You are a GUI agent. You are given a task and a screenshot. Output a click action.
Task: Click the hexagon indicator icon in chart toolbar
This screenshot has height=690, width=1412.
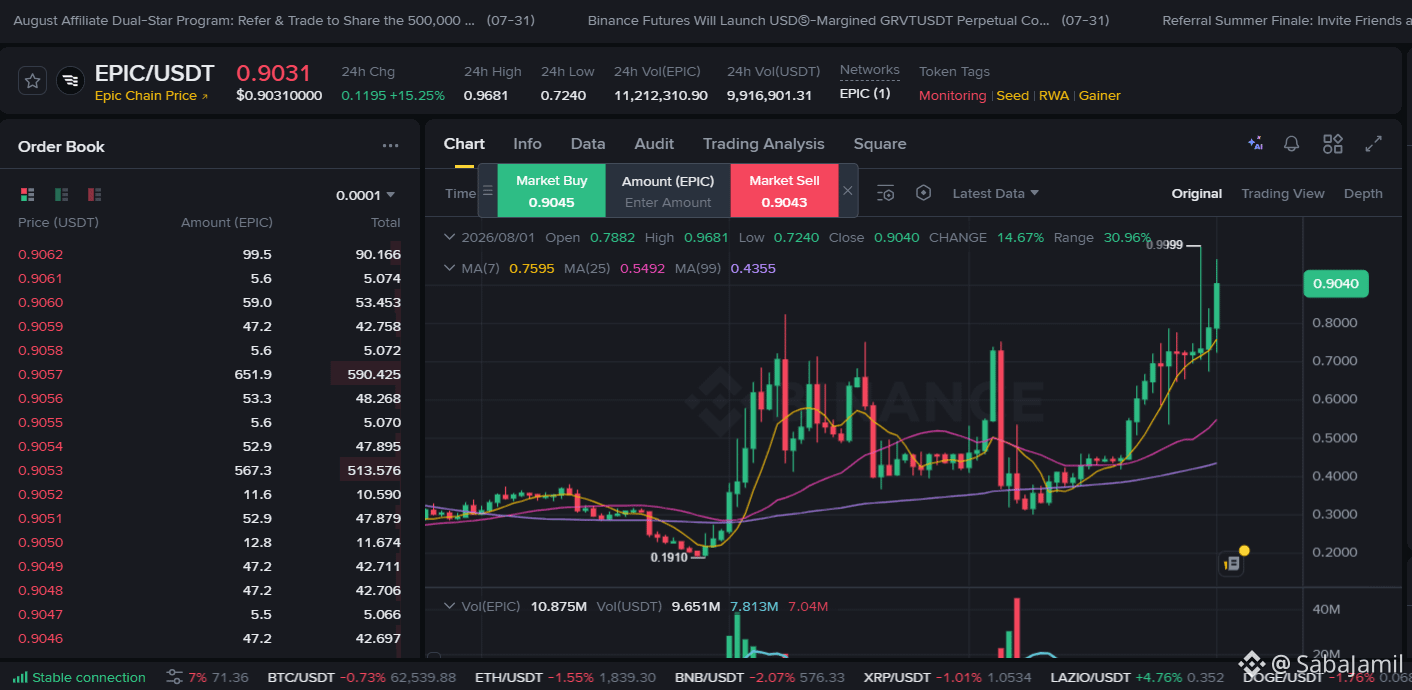click(x=923, y=193)
